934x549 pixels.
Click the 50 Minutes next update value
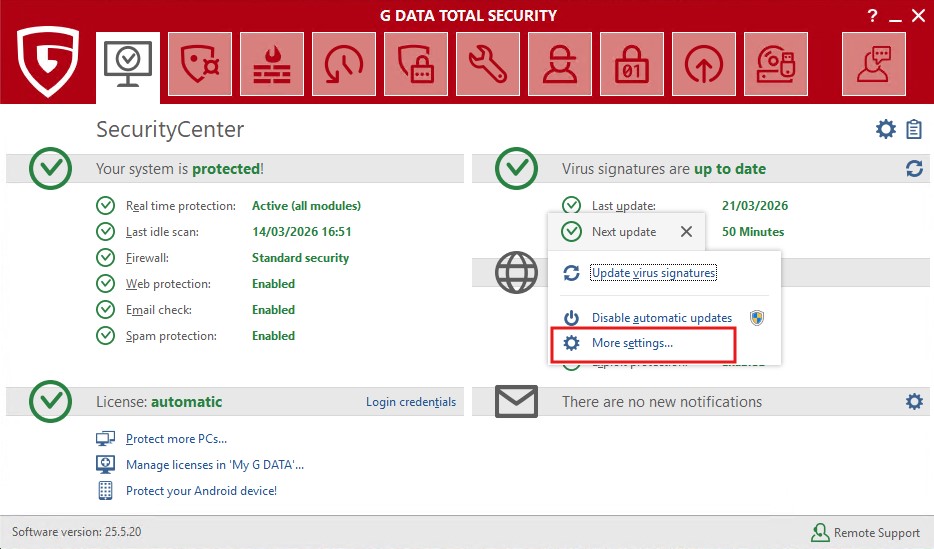[x=753, y=232]
